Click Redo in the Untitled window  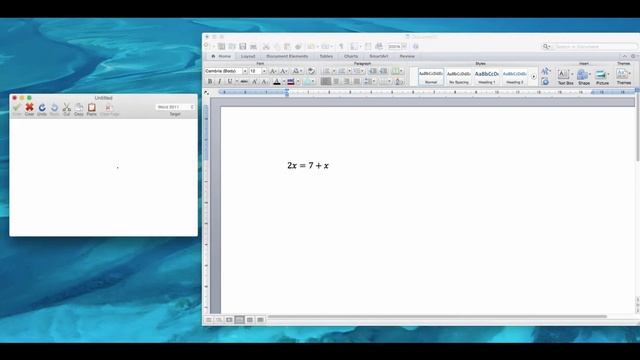pyautogui.click(x=54, y=109)
